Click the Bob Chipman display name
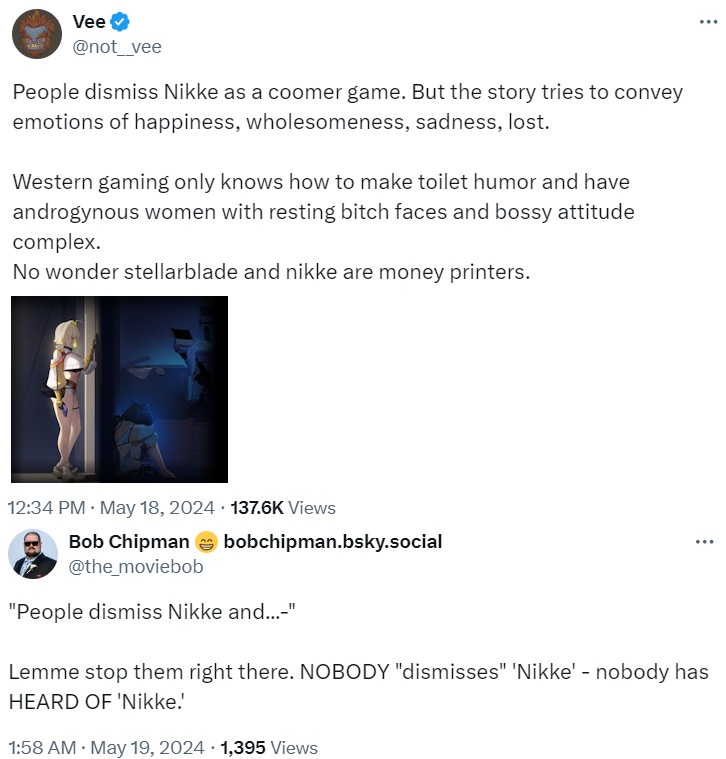The height and width of the screenshot is (759, 726). click(129, 542)
